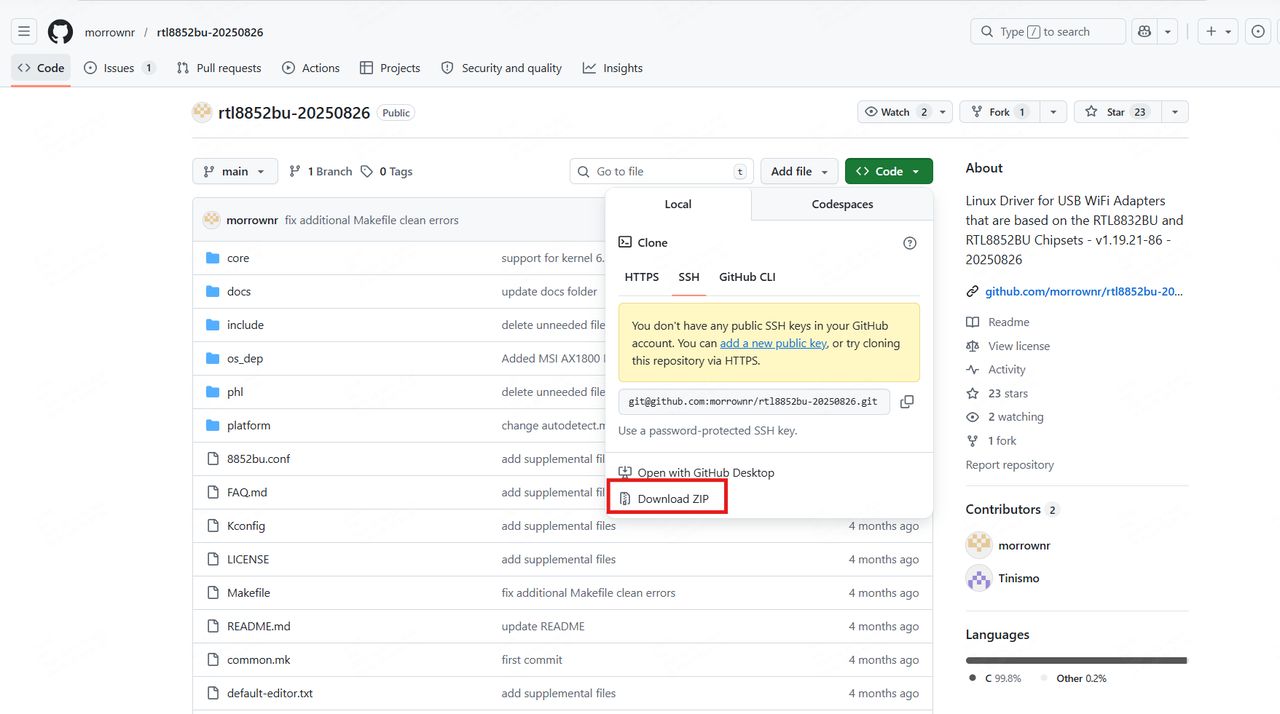Click the 8852bu.conf file icon

(212, 459)
